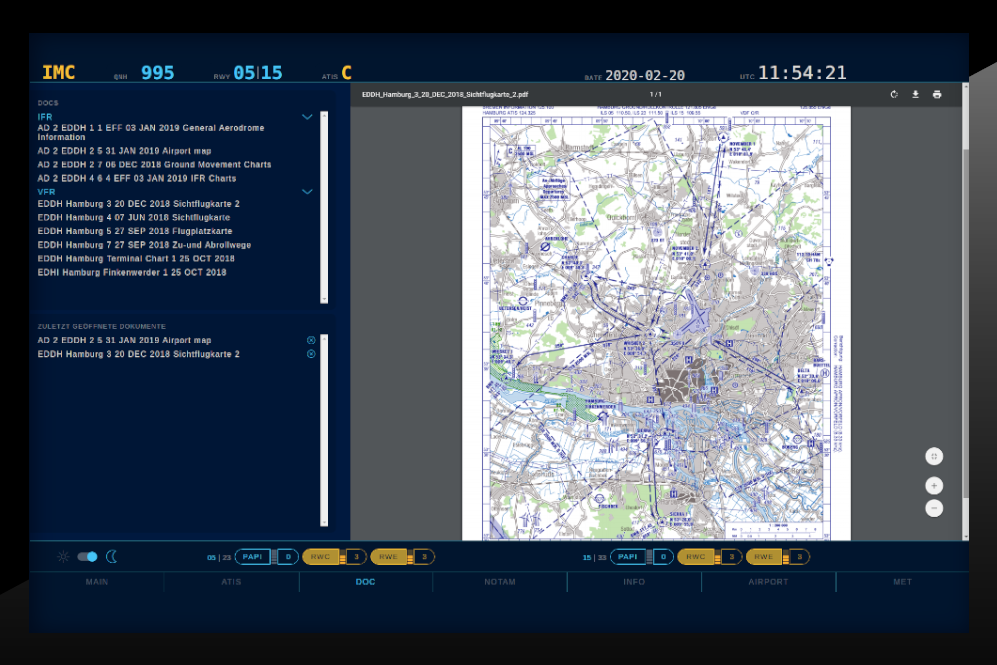Remove Airport map from recent documents
This screenshot has width=997, height=665.
(311, 340)
